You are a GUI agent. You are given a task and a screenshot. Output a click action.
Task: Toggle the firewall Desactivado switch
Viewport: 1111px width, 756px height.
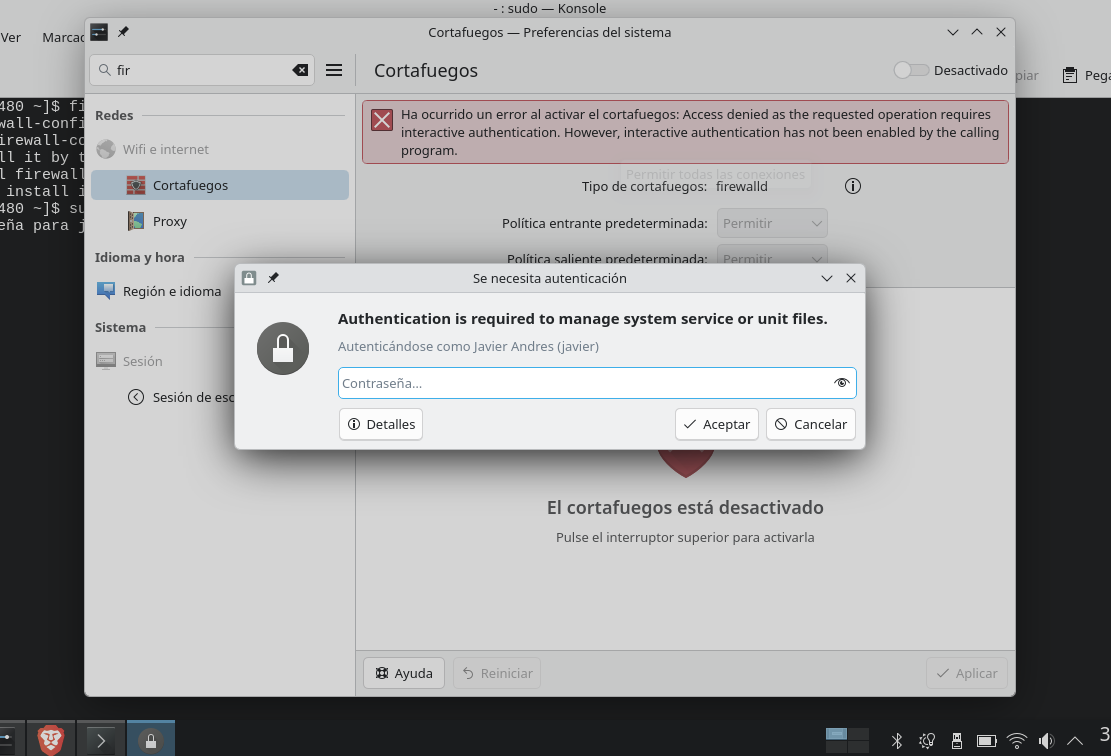pyautogui.click(x=911, y=71)
